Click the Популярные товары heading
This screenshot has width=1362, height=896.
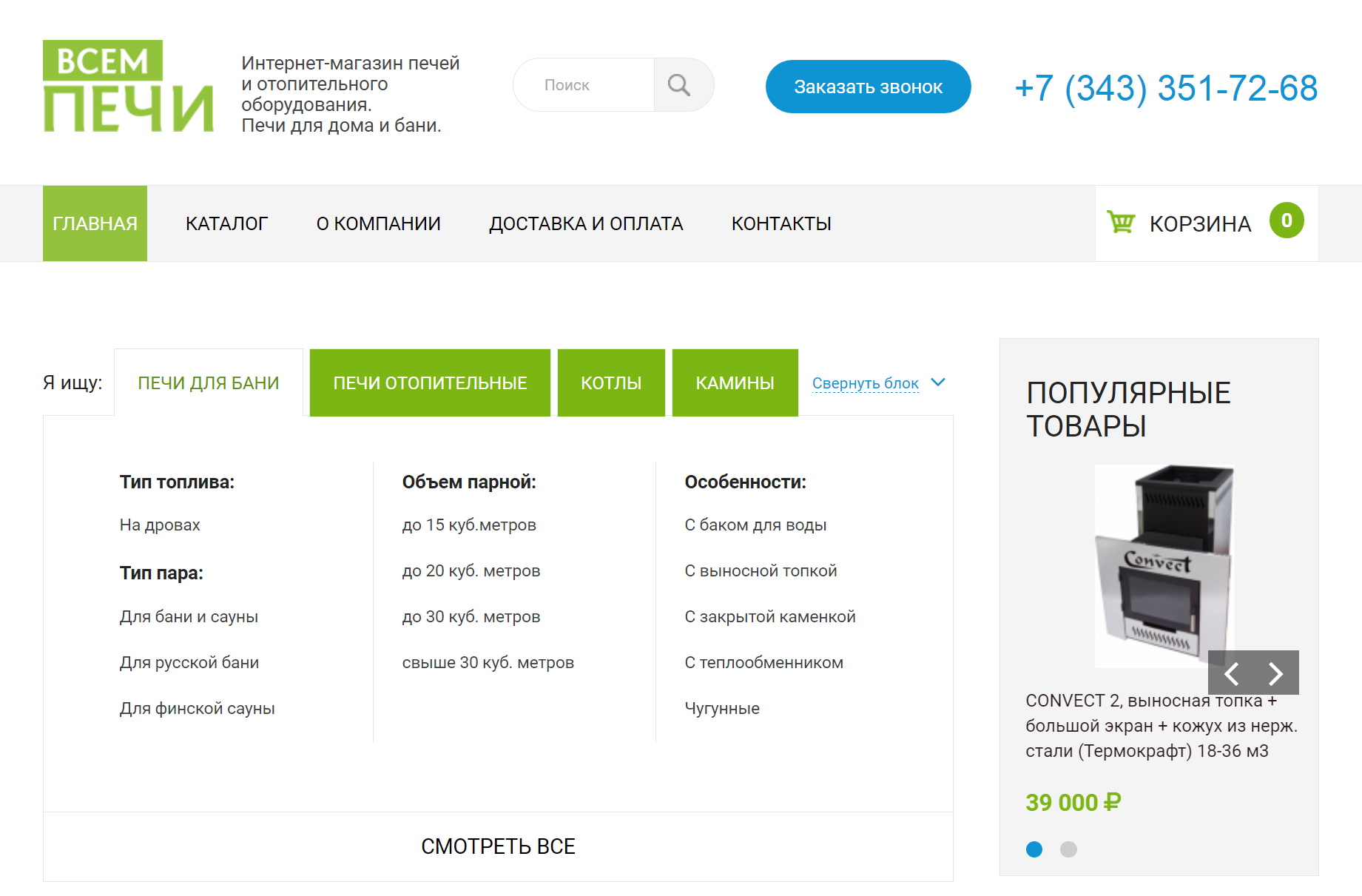coord(1128,409)
